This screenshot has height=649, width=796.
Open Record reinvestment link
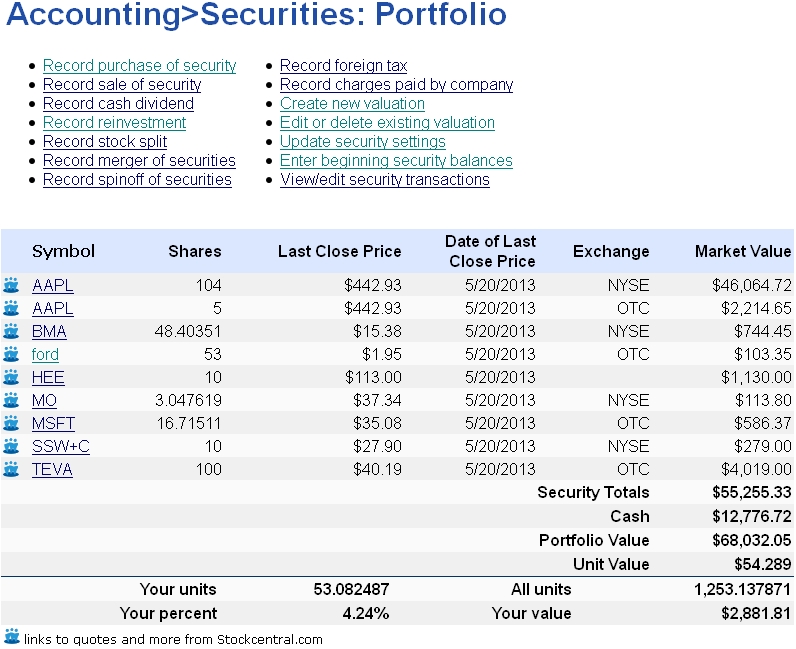[x=114, y=122]
